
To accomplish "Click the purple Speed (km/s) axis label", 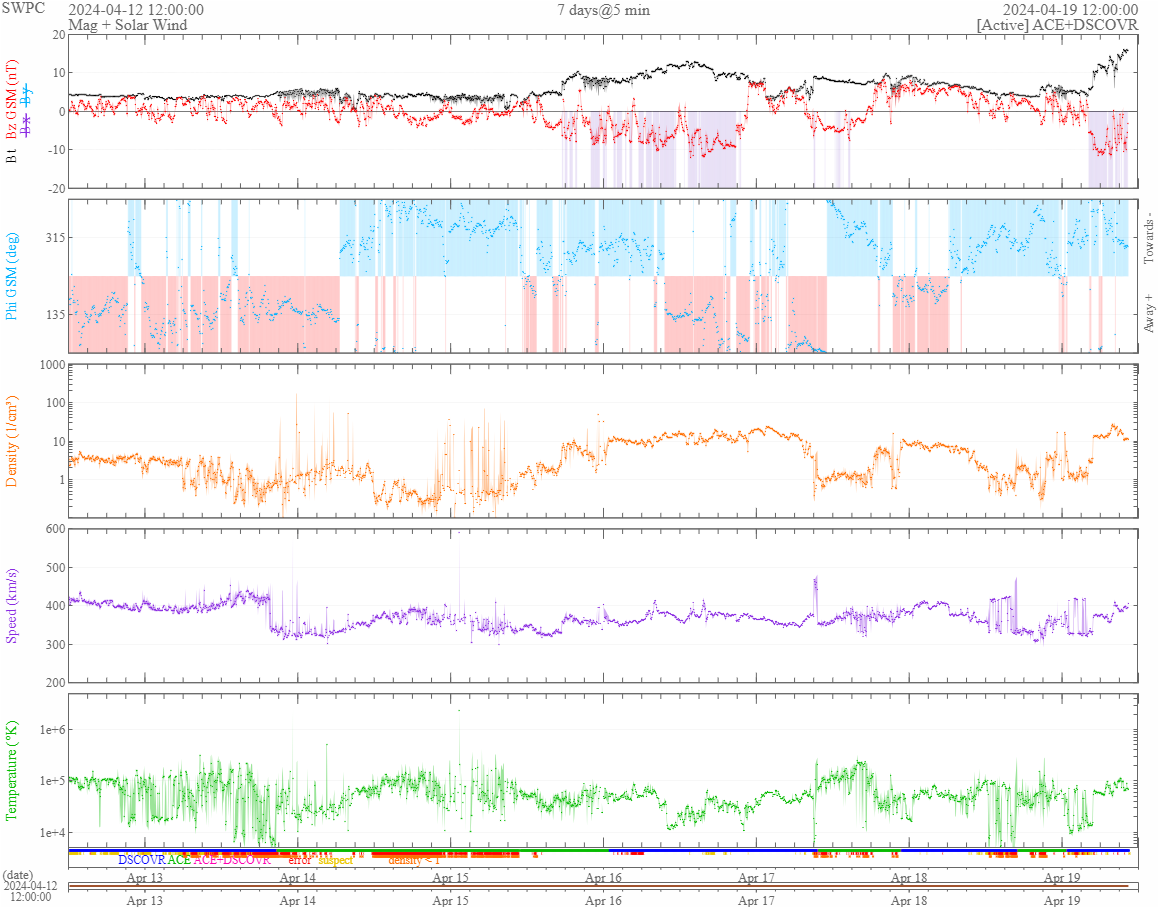I will [11, 606].
